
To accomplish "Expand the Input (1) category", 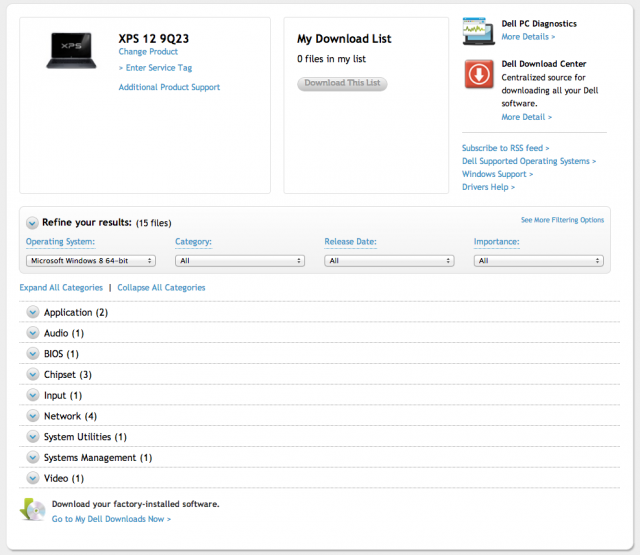I will click(x=33, y=395).
